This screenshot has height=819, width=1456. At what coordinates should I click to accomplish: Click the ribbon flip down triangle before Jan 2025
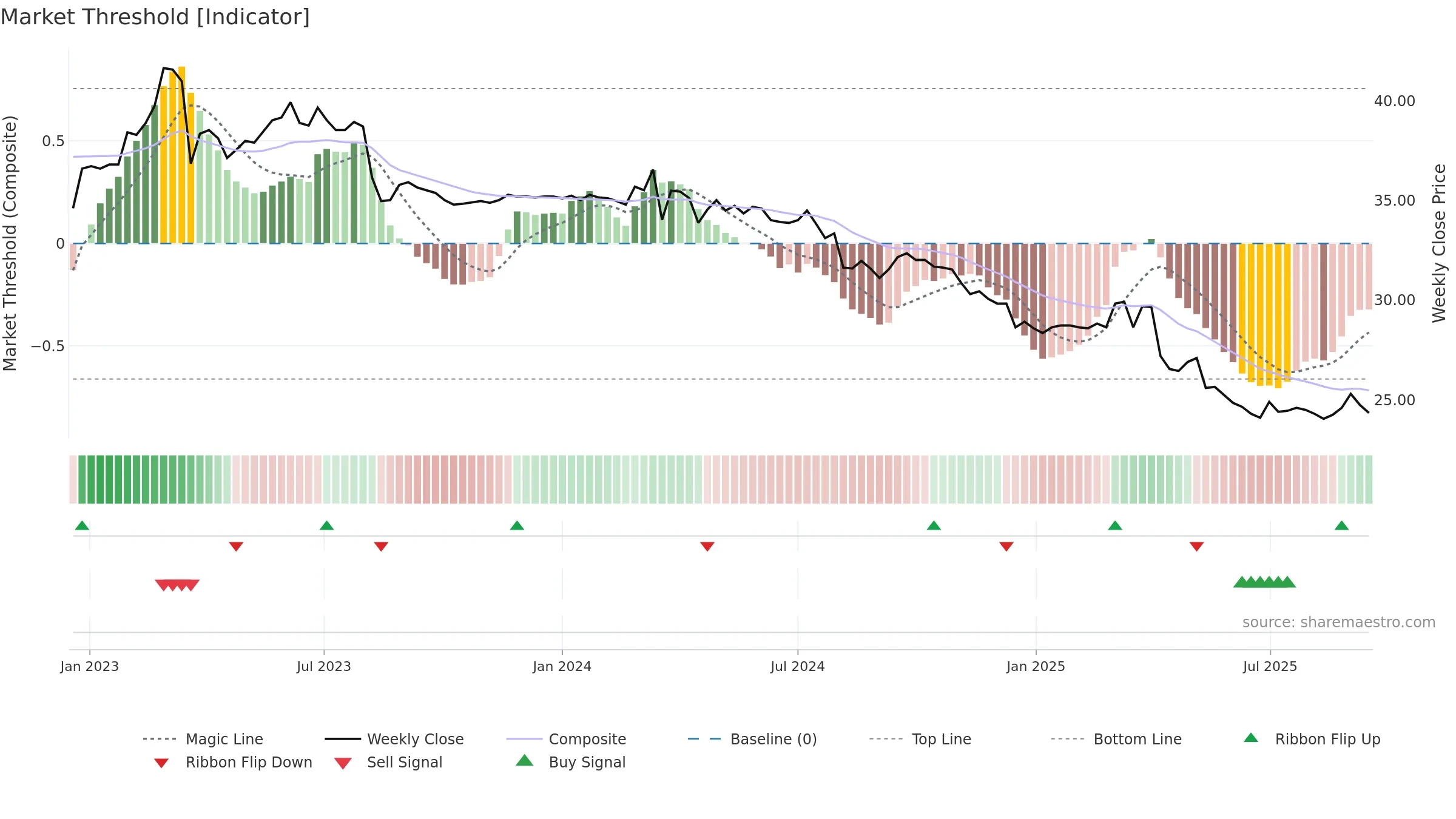click(1006, 547)
